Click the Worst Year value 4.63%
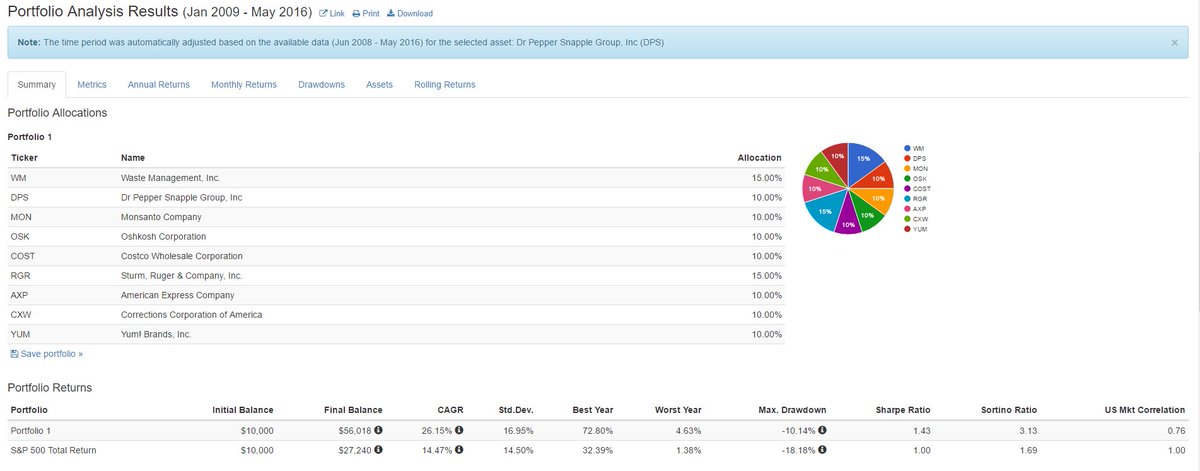The height and width of the screenshot is (471, 1200). (689, 430)
